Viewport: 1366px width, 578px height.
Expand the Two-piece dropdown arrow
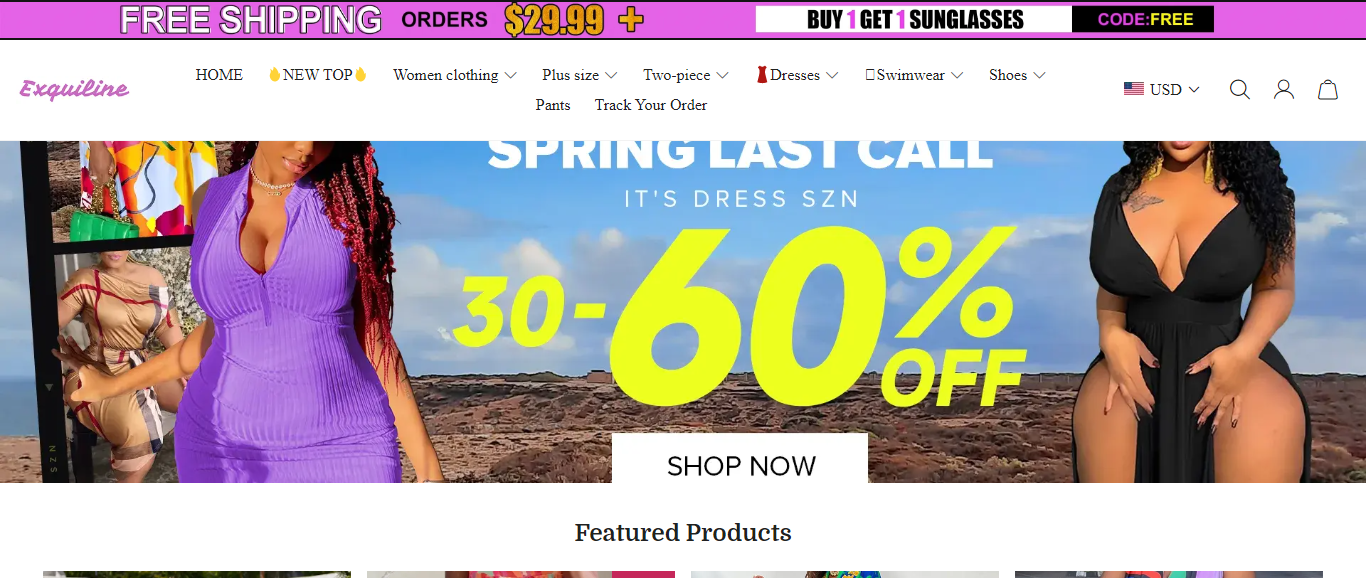(722, 75)
